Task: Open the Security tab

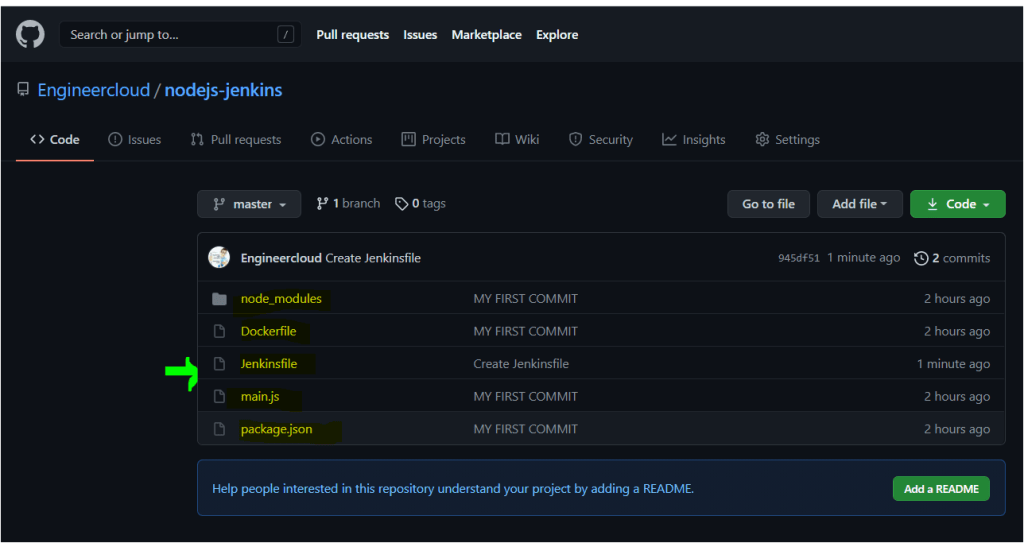Action: pos(601,139)
